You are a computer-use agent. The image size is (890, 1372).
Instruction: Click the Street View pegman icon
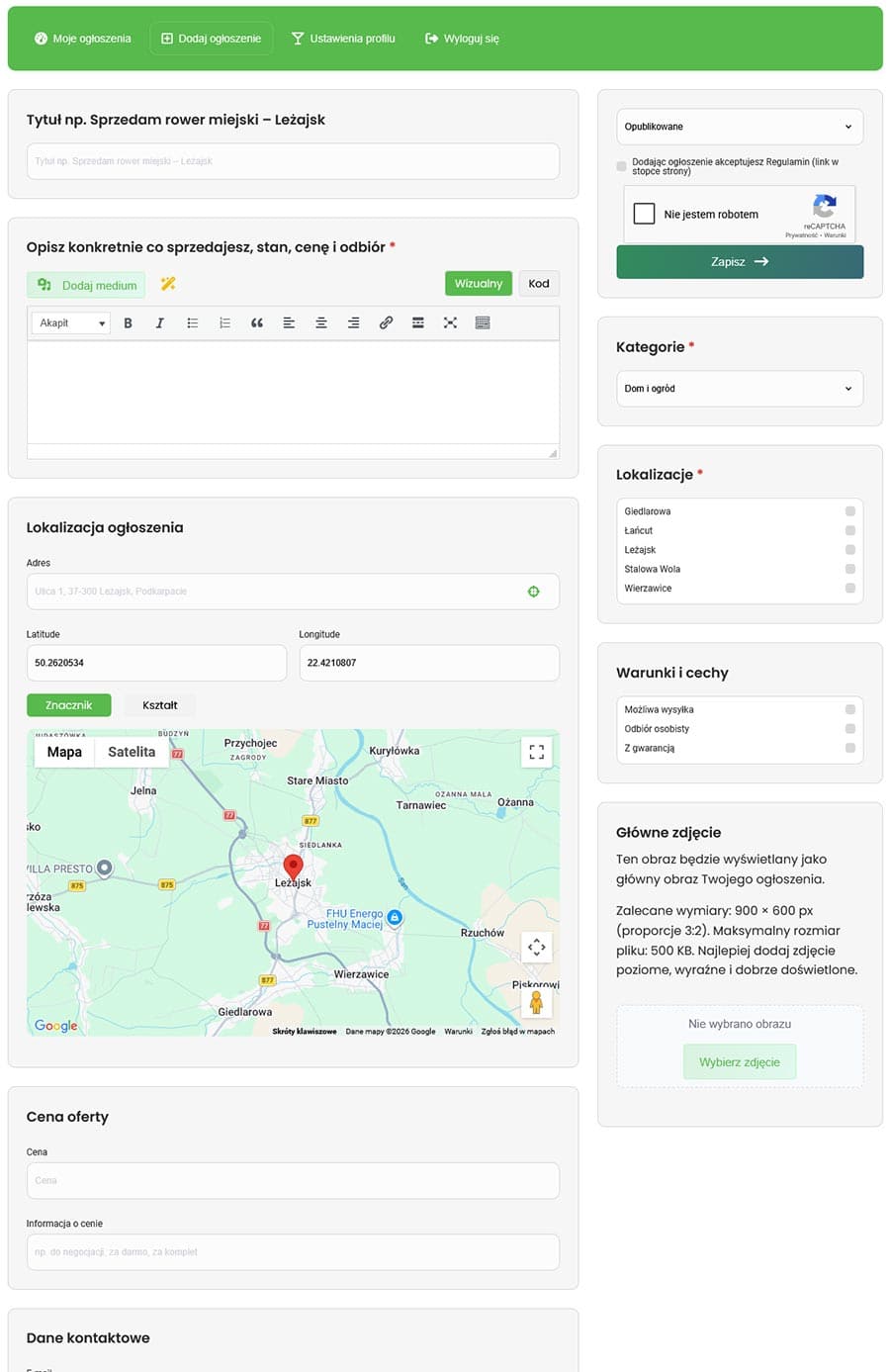pos(536,1002)
